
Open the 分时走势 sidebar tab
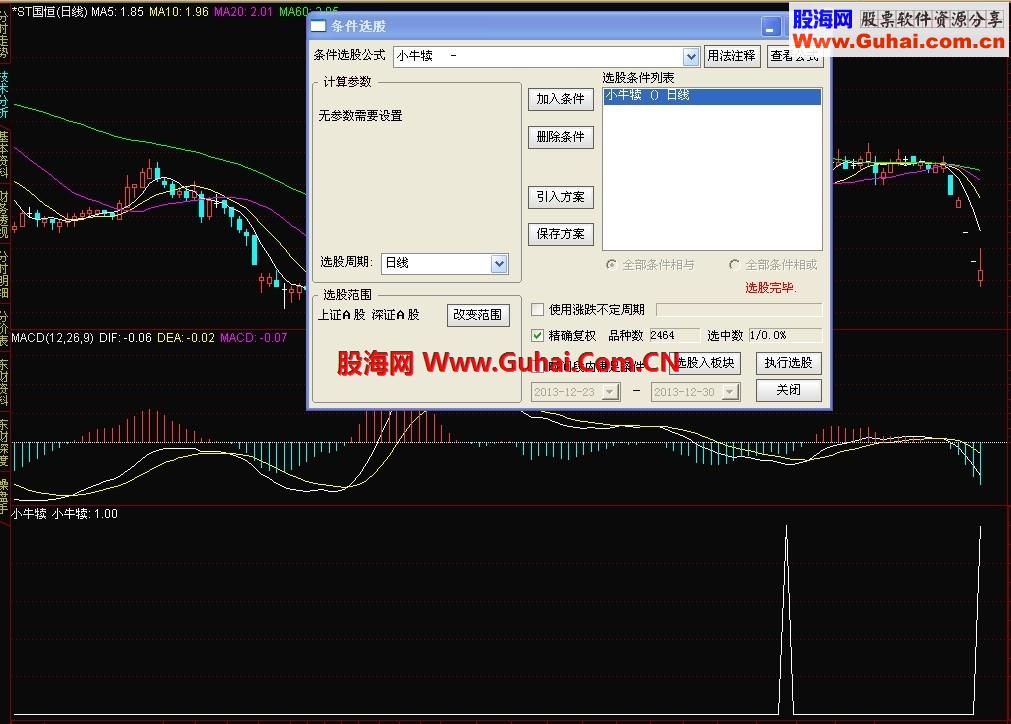[4, 34]
